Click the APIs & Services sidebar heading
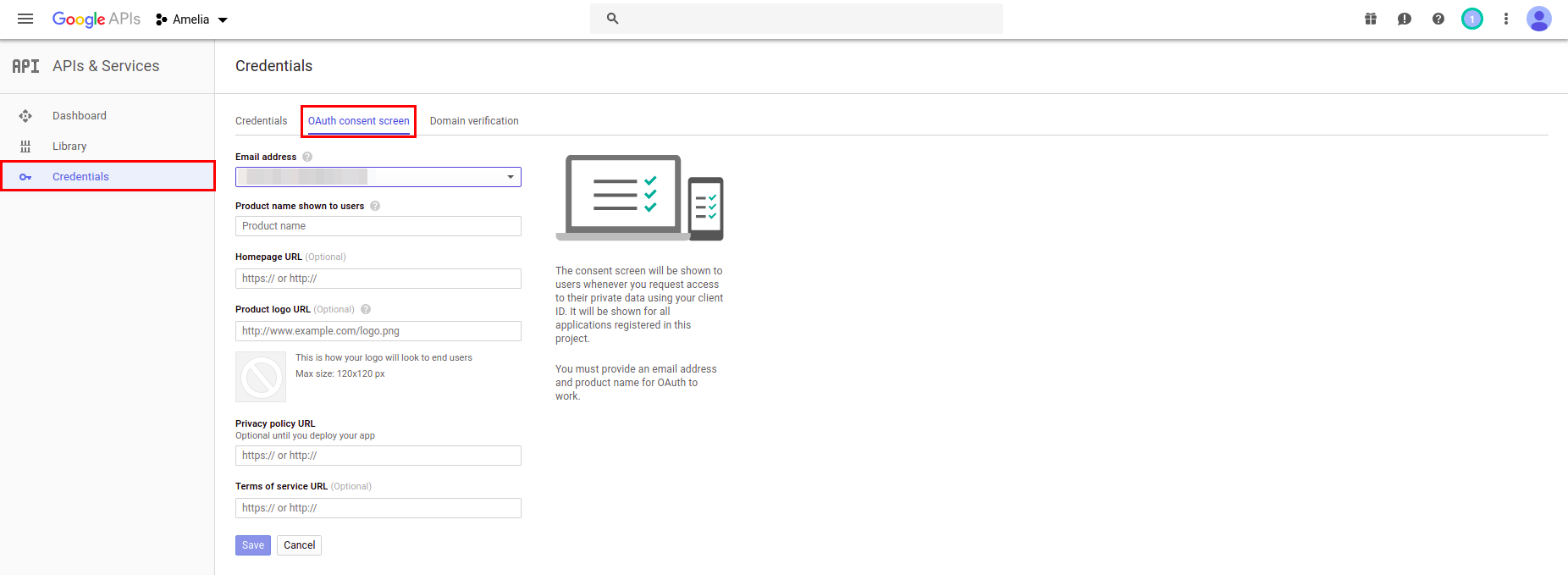1568x575 pixels. point(106,66)
